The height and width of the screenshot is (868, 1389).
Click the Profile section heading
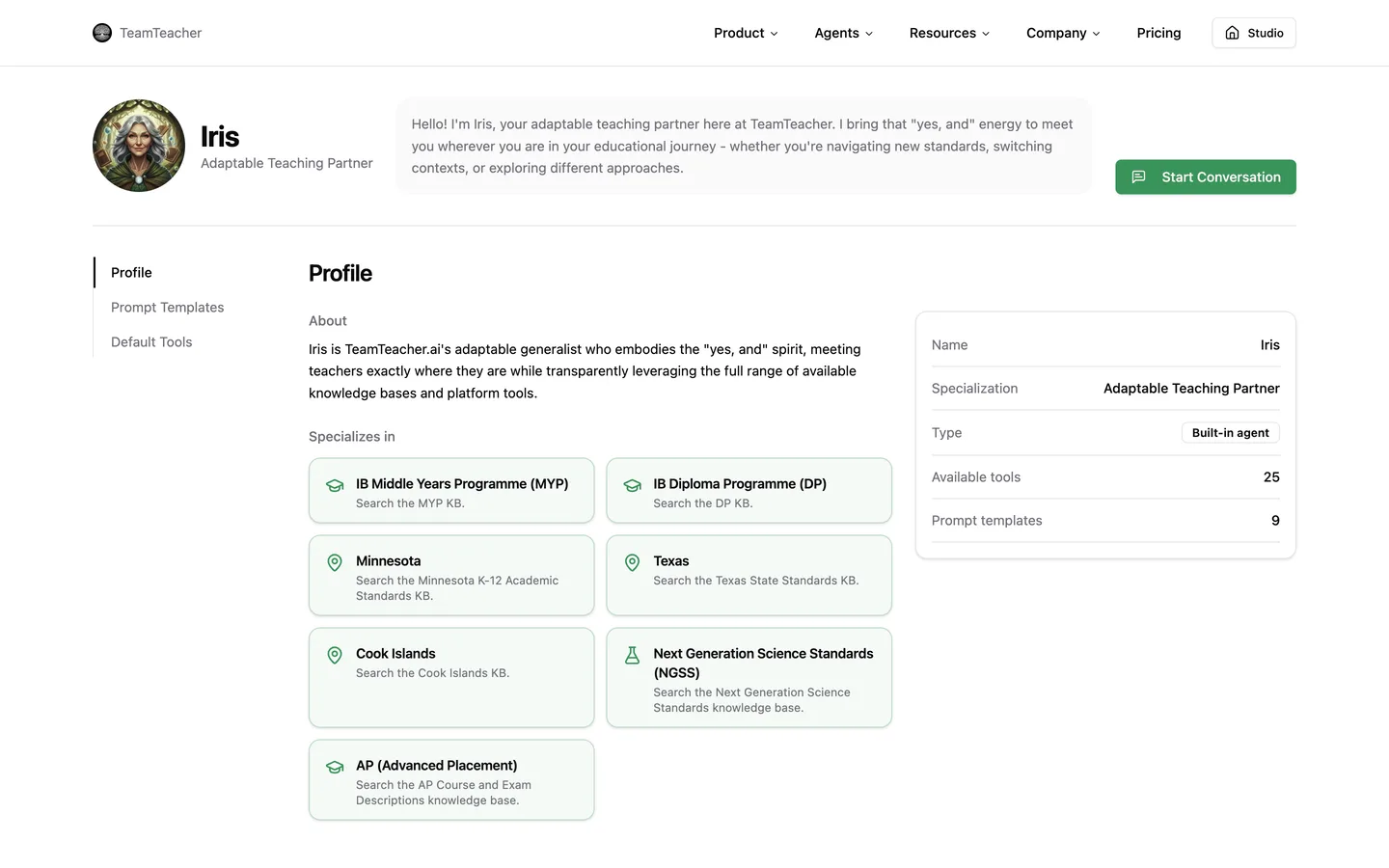340,274
